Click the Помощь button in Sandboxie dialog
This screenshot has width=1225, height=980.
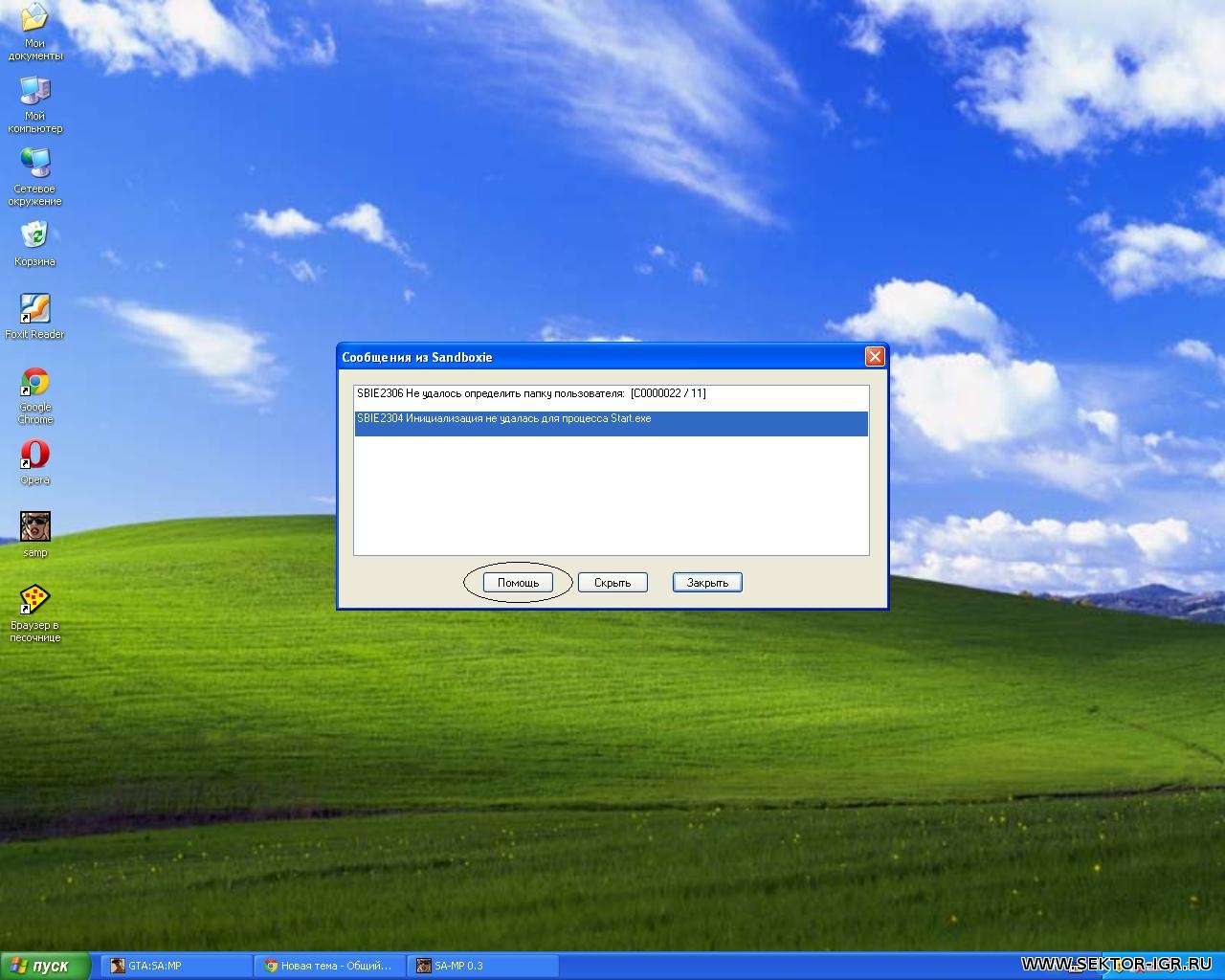coord(518,582)
